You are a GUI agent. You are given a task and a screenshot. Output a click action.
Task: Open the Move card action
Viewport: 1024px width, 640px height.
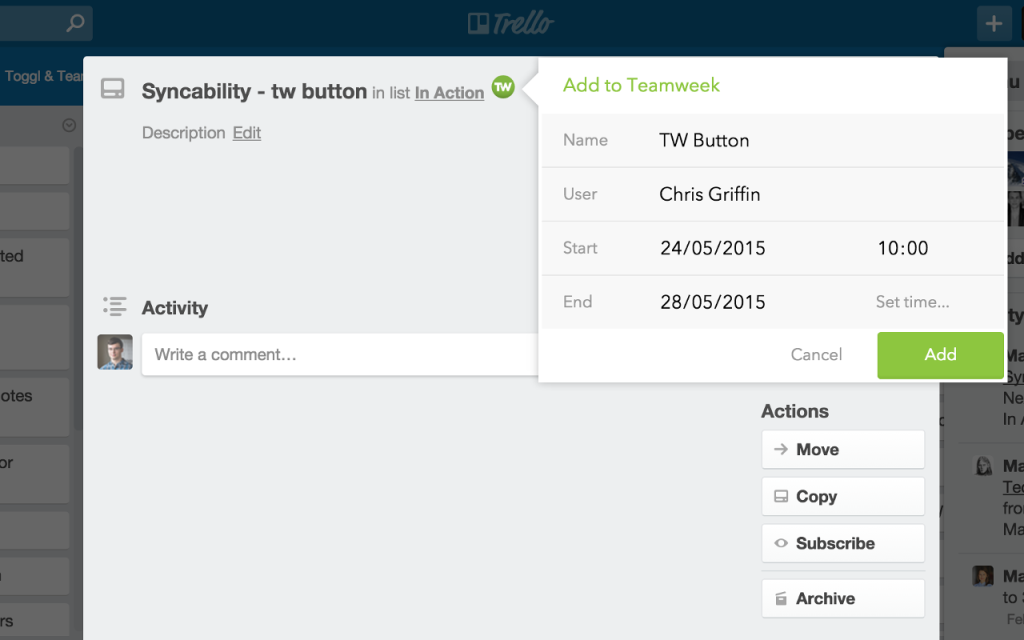(x=842, y=450)
